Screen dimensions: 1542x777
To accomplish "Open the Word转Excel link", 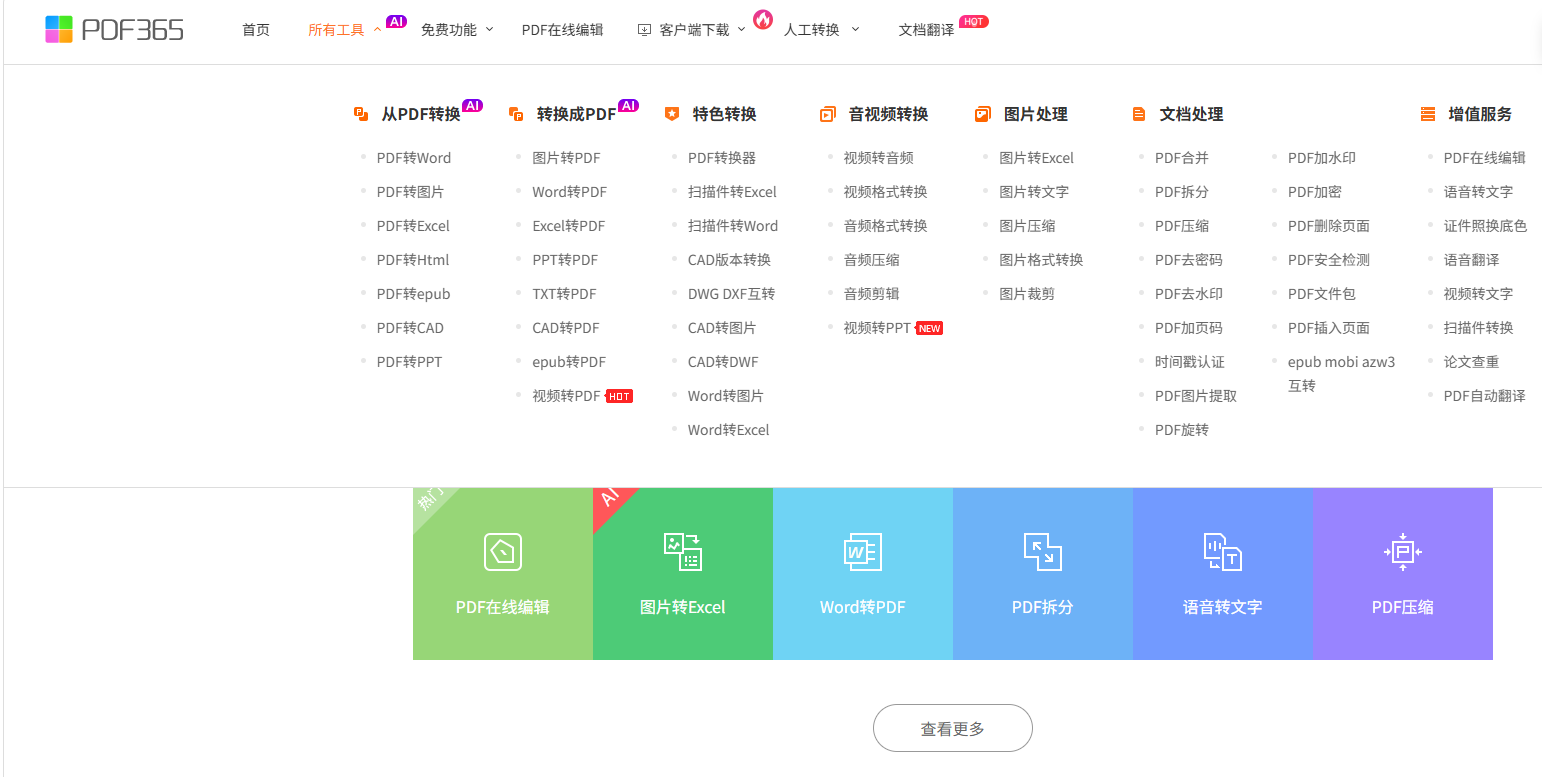I will tap(729, 430).
